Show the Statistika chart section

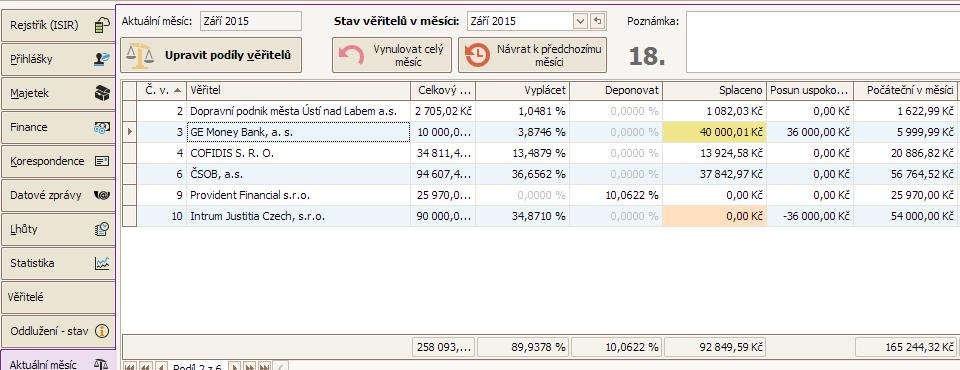tap(58, 263)
